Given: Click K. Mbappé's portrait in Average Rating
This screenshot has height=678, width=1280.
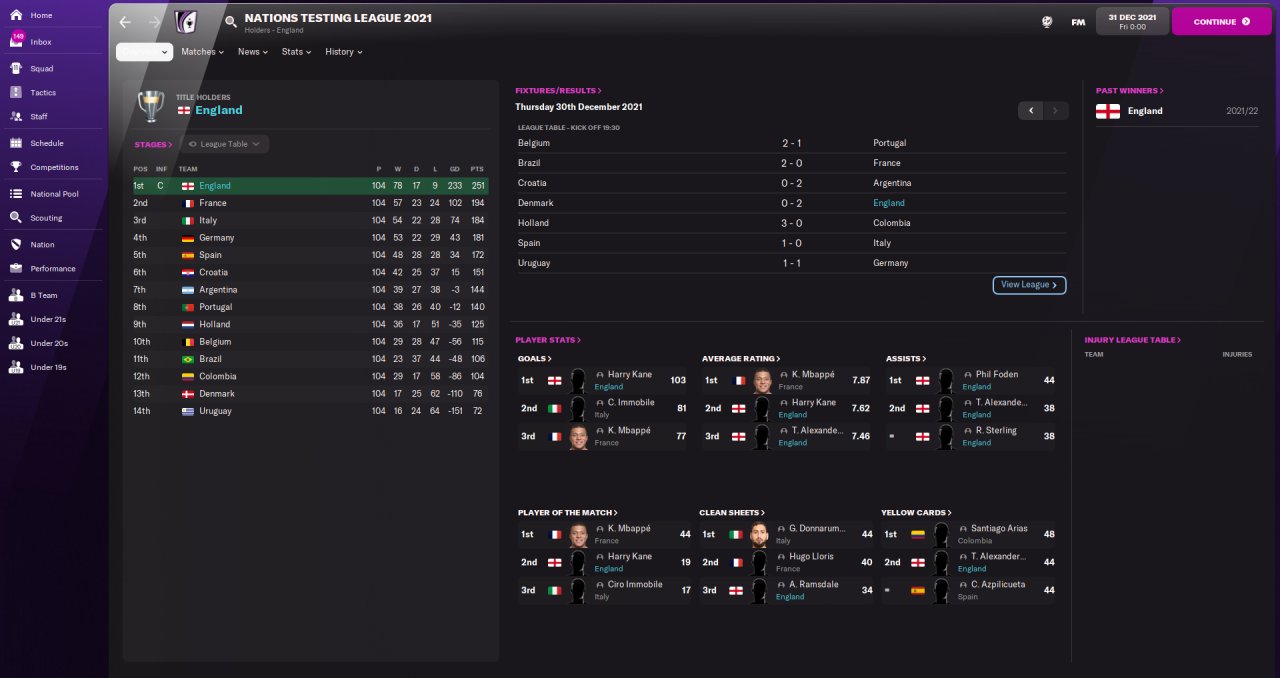Looking at the screenshot, I should (x=762, y=380).
